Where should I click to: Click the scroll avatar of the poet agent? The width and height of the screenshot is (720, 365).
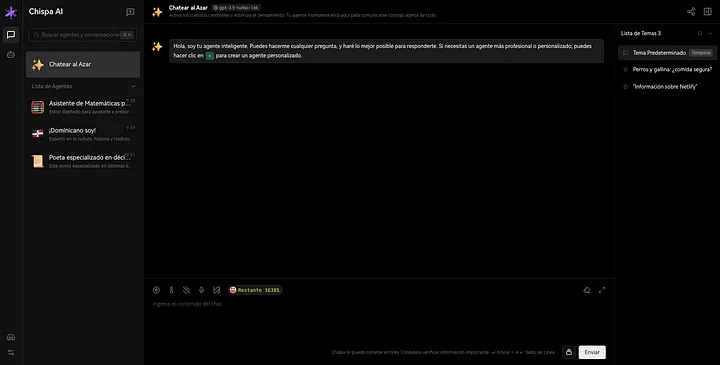(x=38, y=161)
